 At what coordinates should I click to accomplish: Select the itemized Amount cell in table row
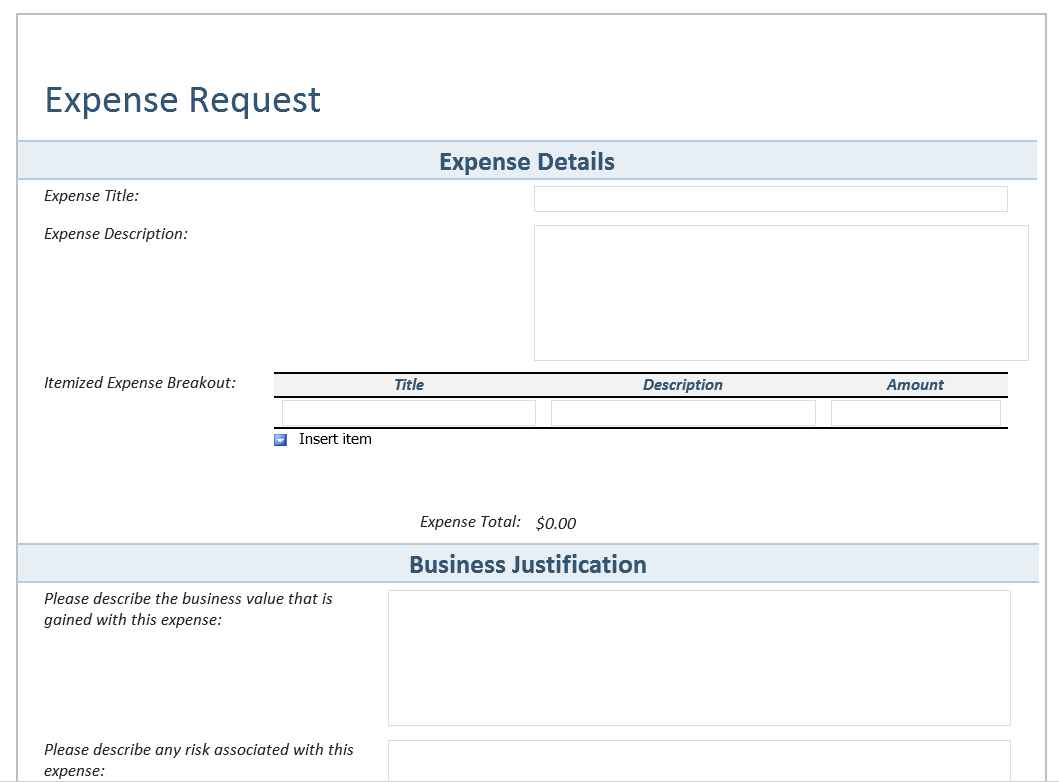(x=915, y=413)
